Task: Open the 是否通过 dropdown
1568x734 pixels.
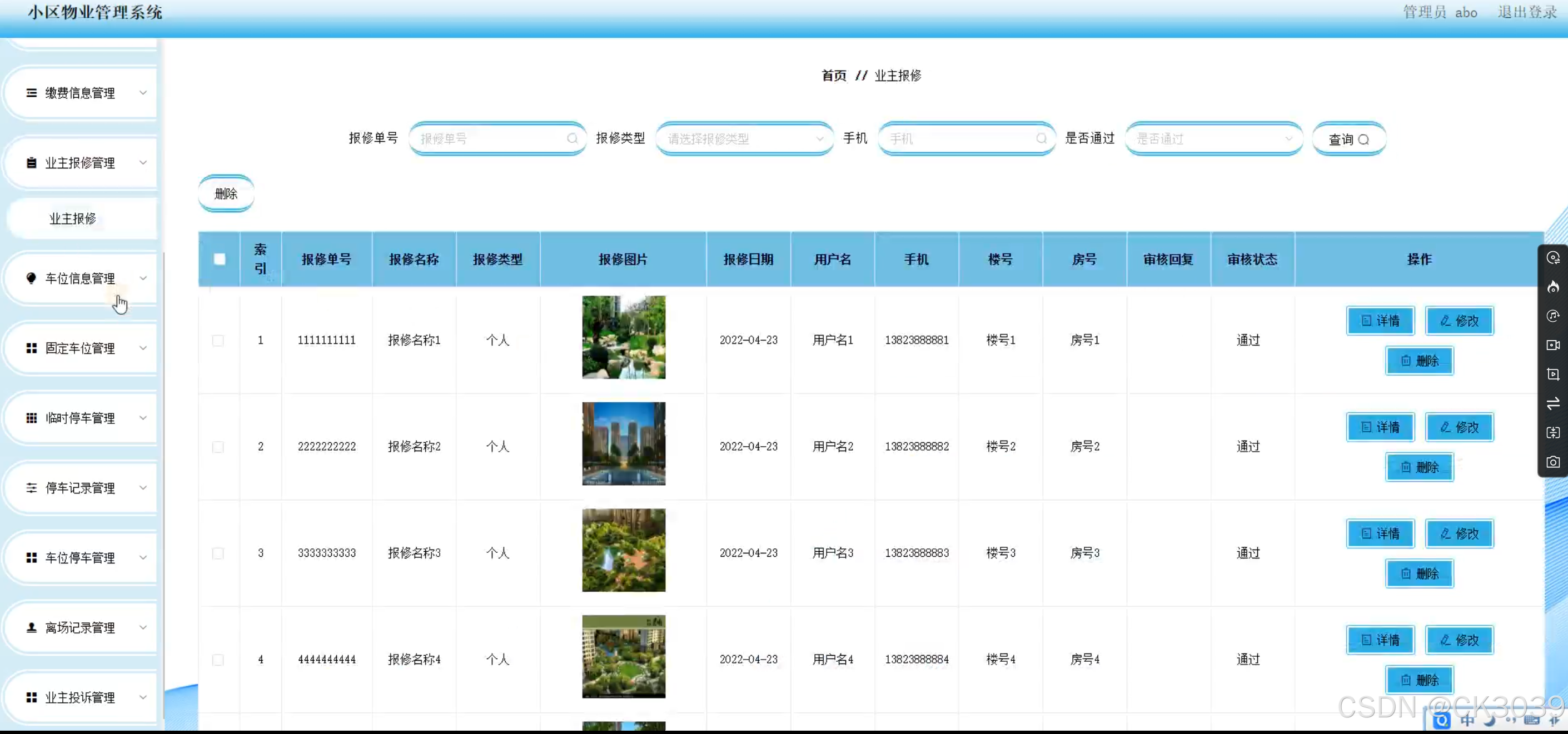Action: [1213, 139]
